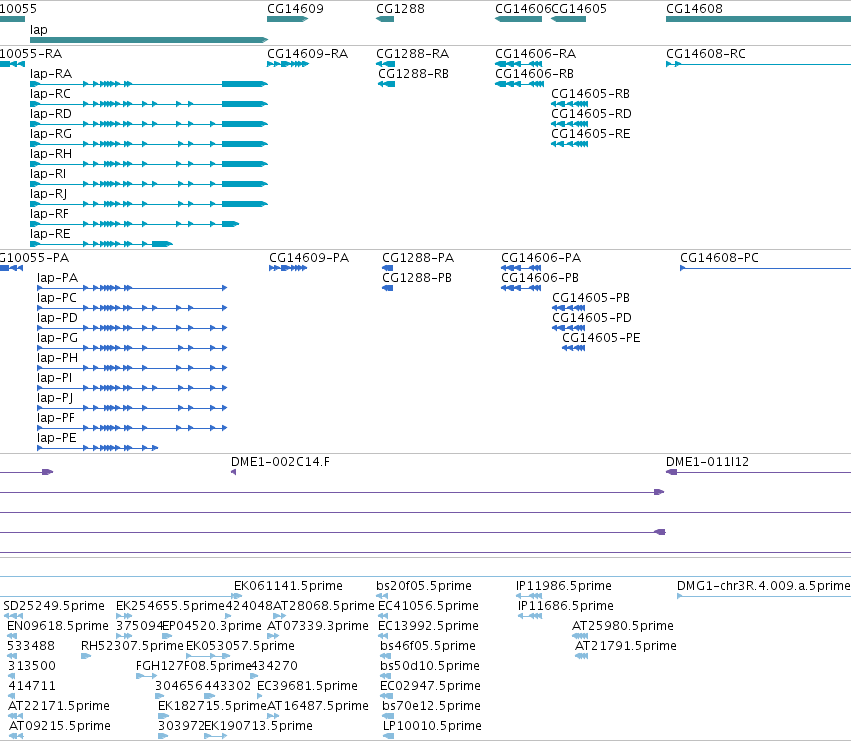The height and width of the screenshot is (741, 851).
Task: Select the DME1-011I12 feature label
Action: (x=707, y=462)
